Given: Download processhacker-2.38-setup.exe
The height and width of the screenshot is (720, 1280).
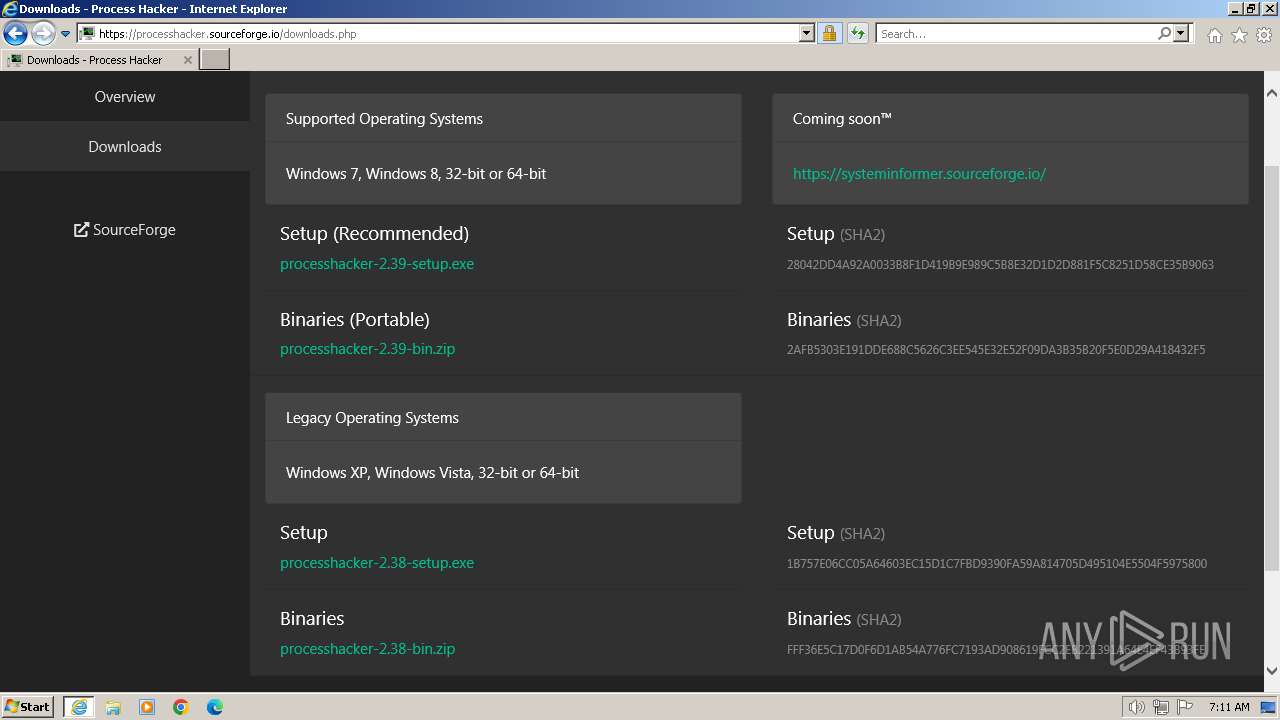Looking at the screenshot, I should click(377, 563).
